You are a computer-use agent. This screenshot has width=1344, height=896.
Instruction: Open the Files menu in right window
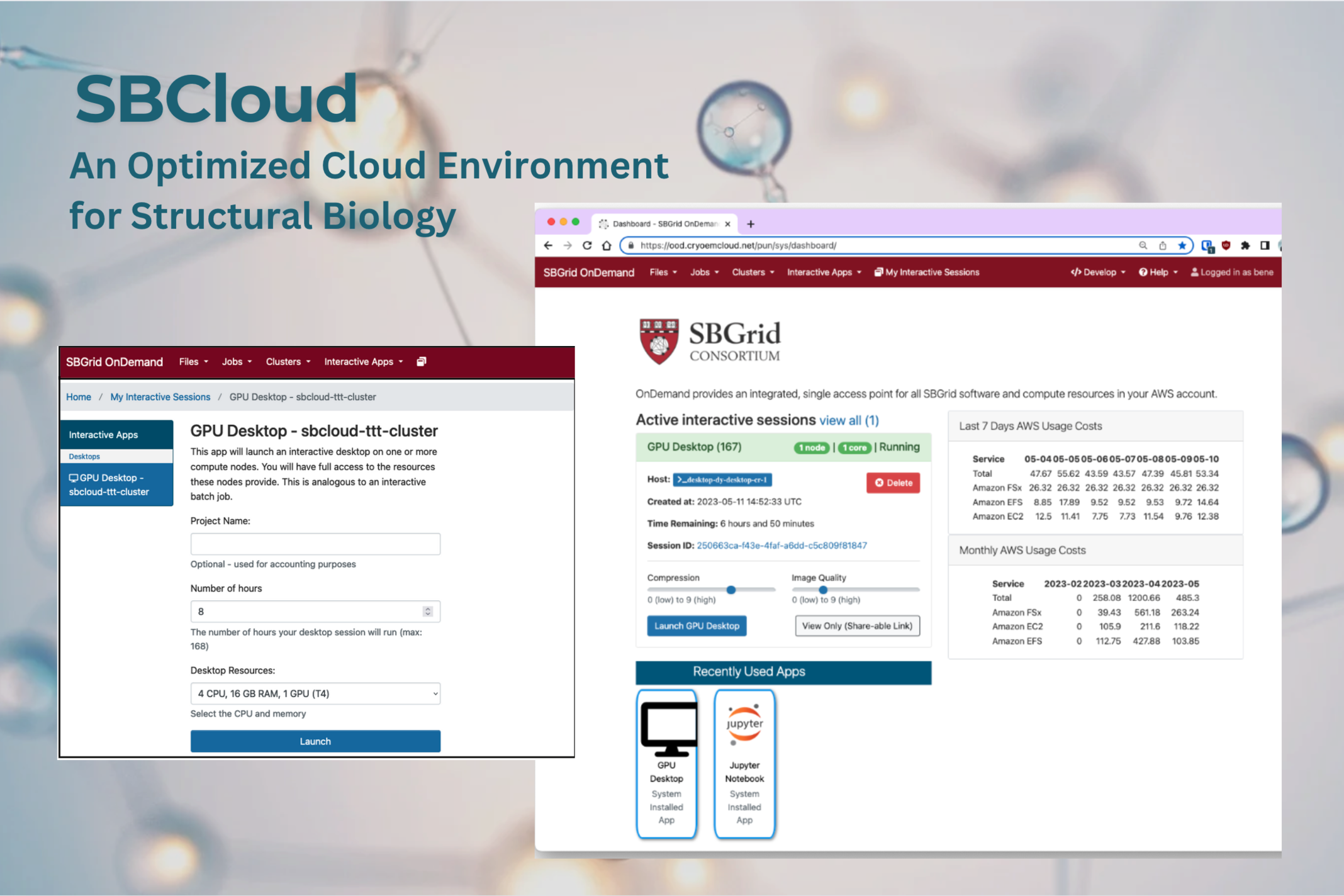click(x=663, y=272)
